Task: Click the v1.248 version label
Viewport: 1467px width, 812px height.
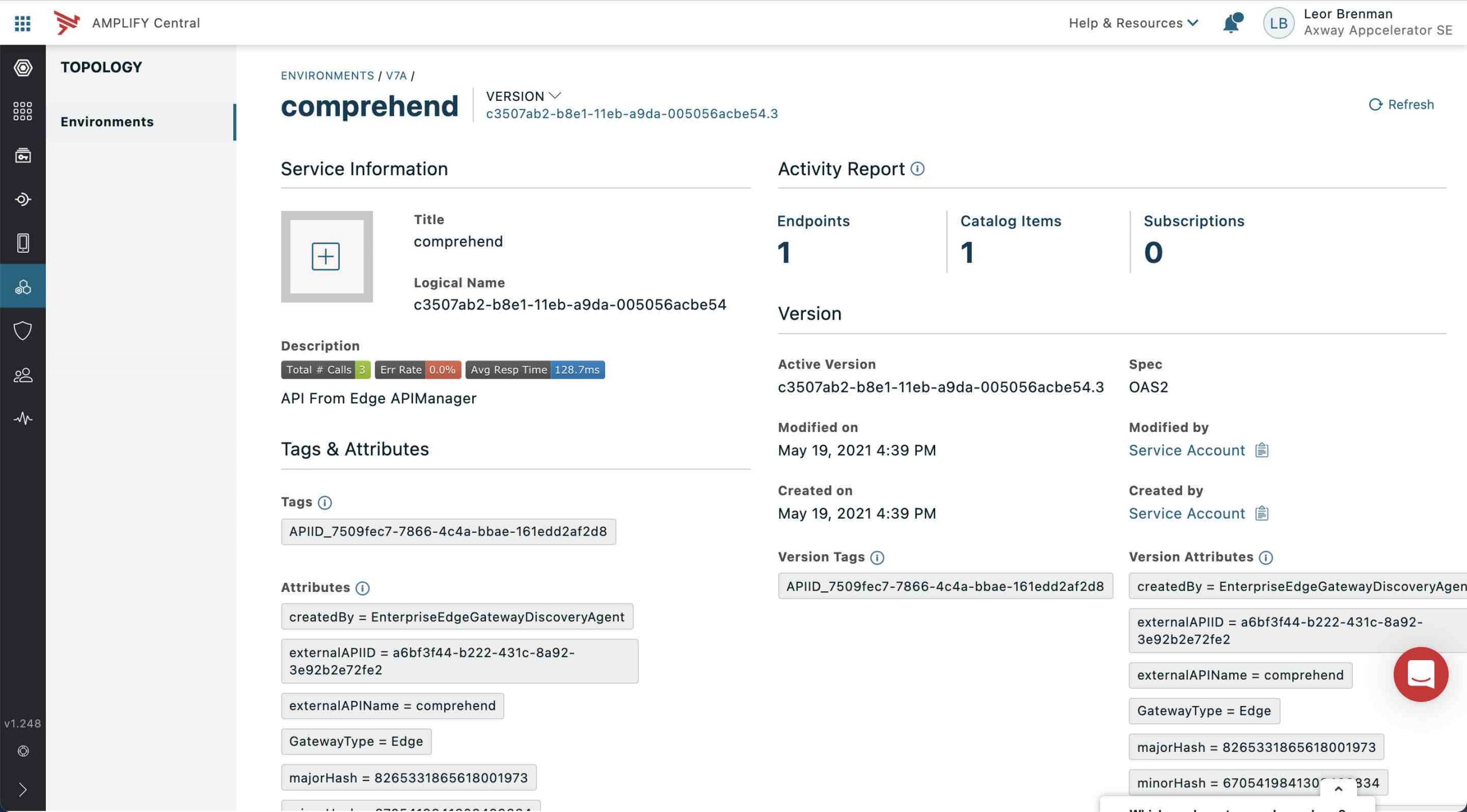Action: [x=23, y=724]
